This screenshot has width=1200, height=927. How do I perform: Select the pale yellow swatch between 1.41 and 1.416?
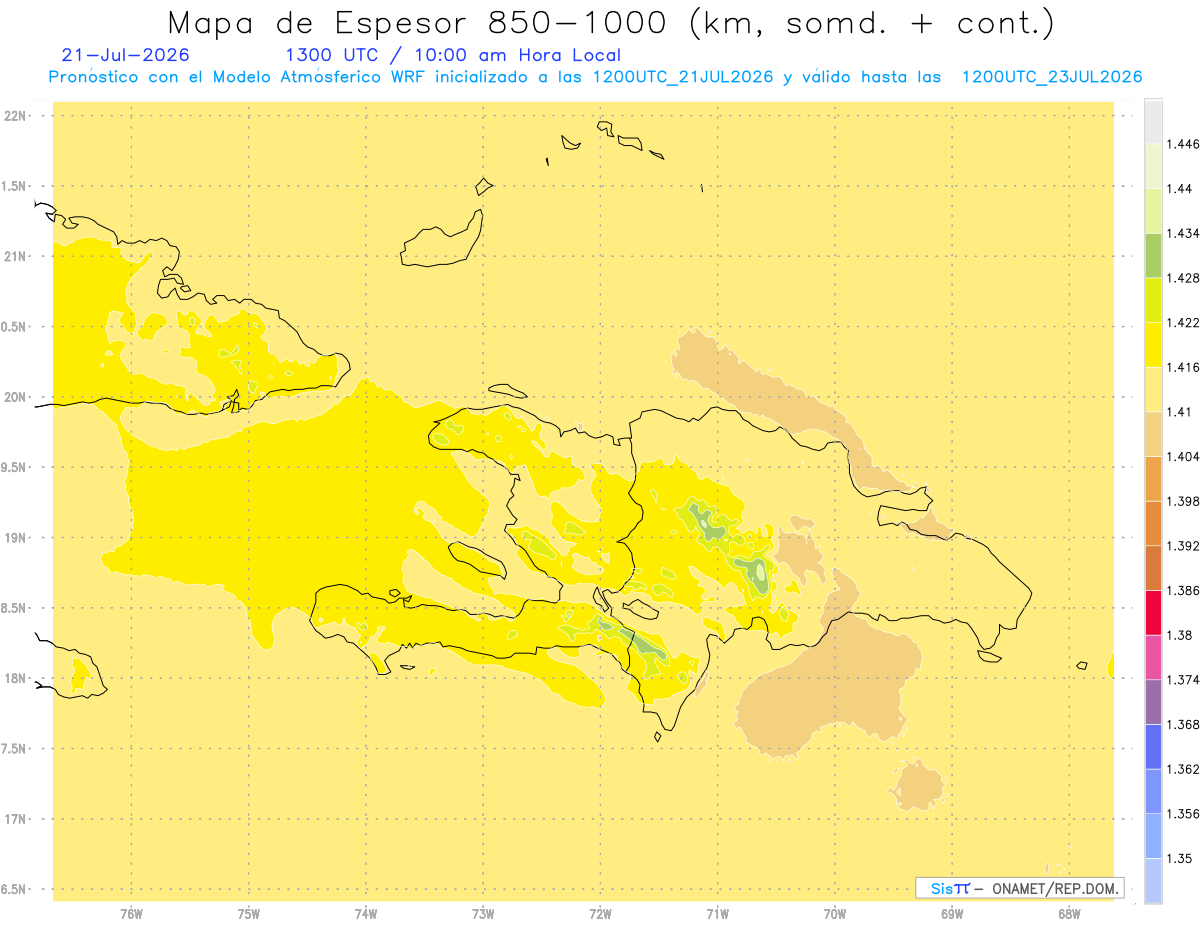[1153, 389]
